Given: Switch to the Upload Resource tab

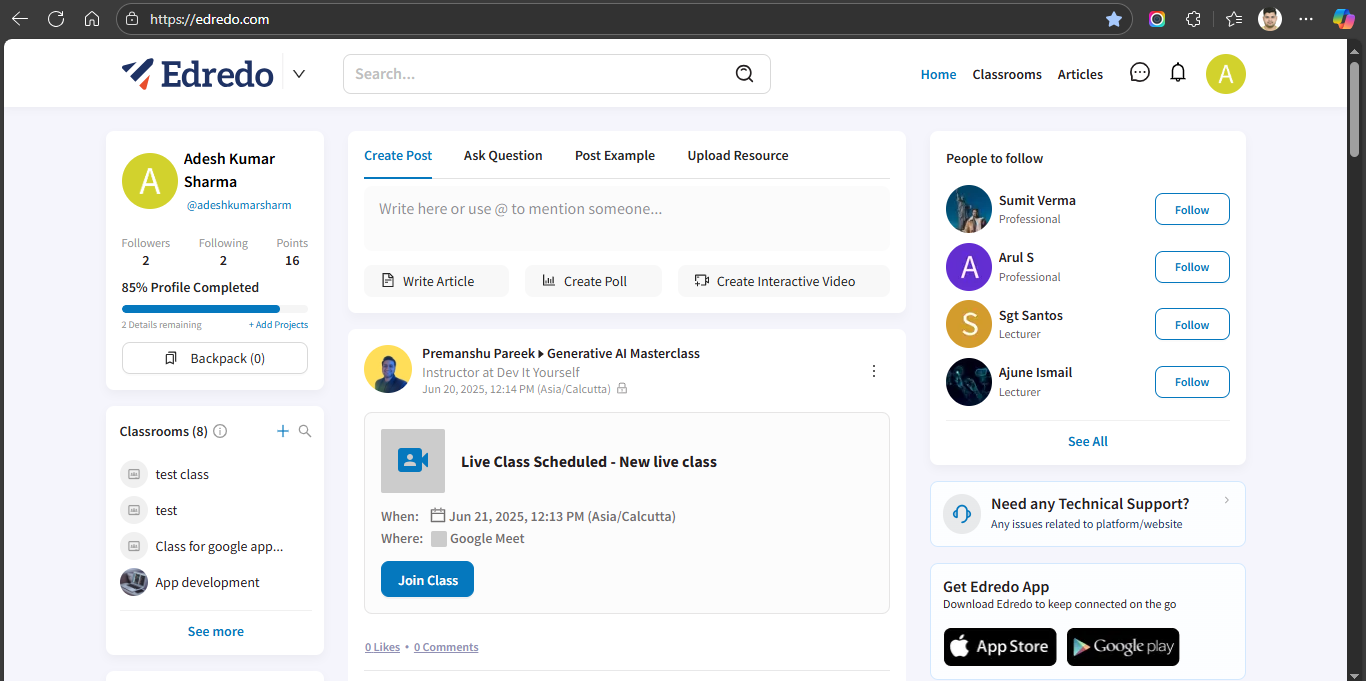Looking at the screenshot, I should [738, 156].
